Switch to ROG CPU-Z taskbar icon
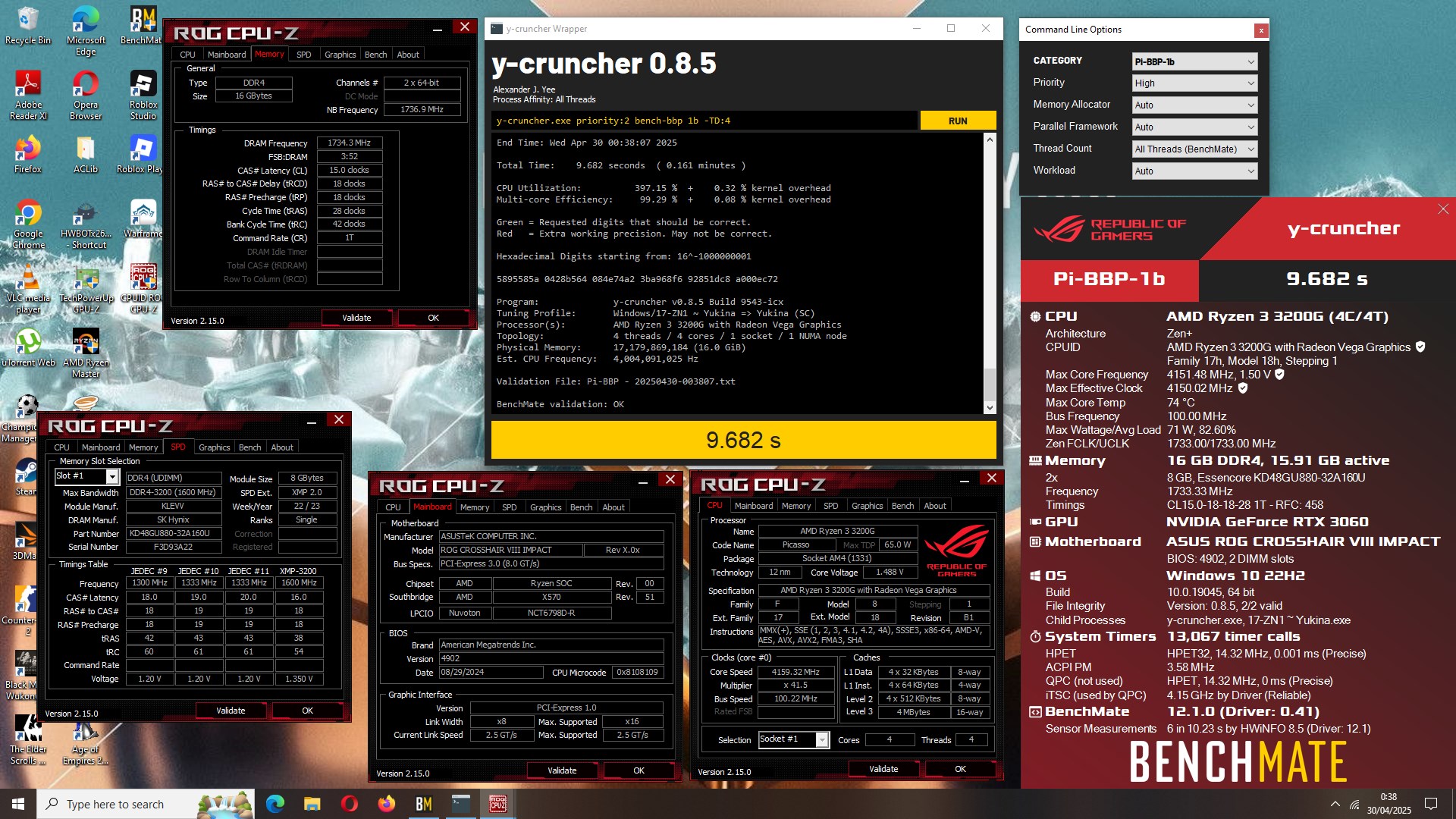 [497, 804]
